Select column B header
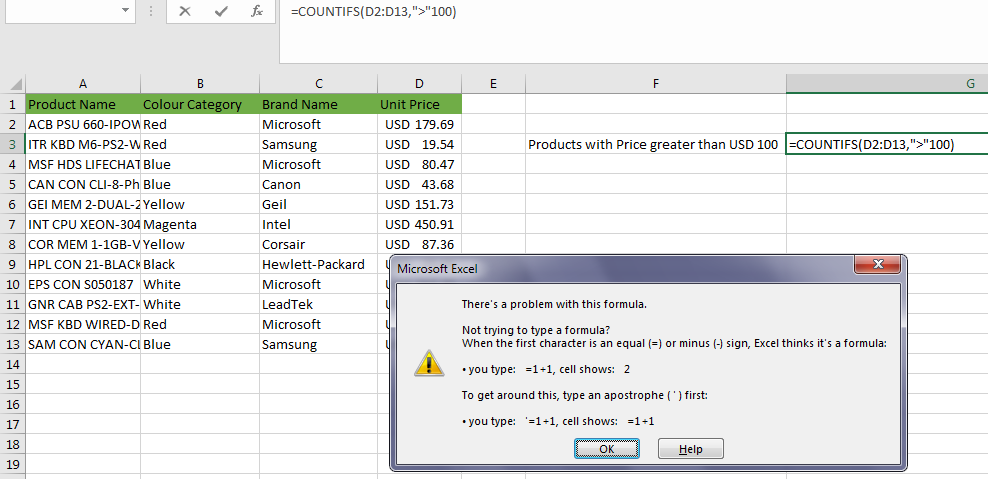Viewport: 988px width, 479px height. click(x=200, y=84)
